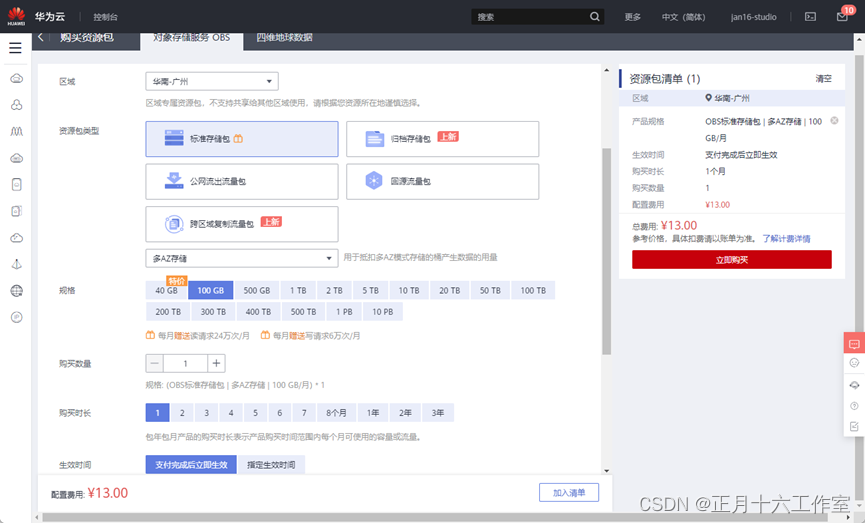Choose the 100 TB specification

coord(533,290)
